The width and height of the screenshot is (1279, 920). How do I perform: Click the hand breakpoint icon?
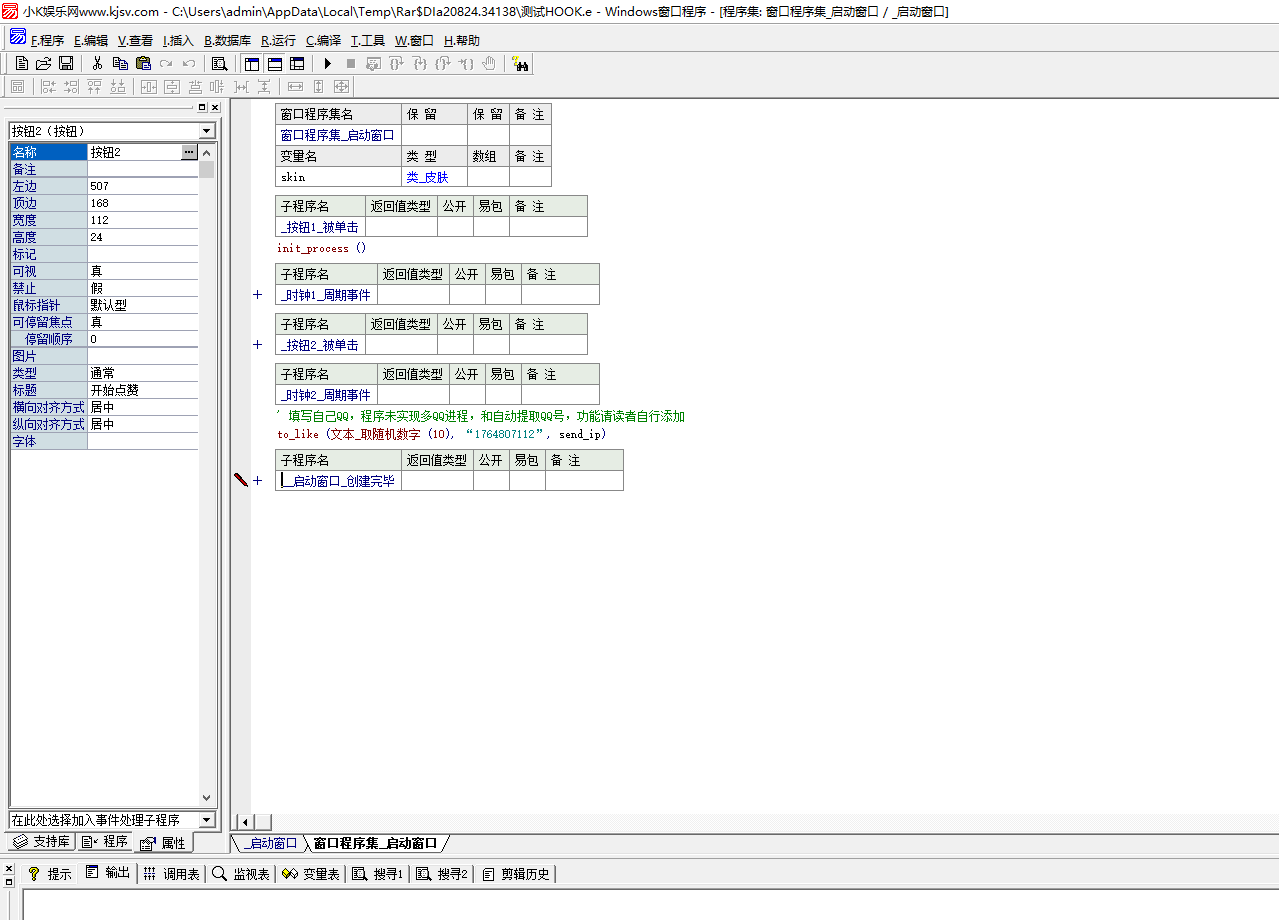pyautogui.click(x=489, y=63)
